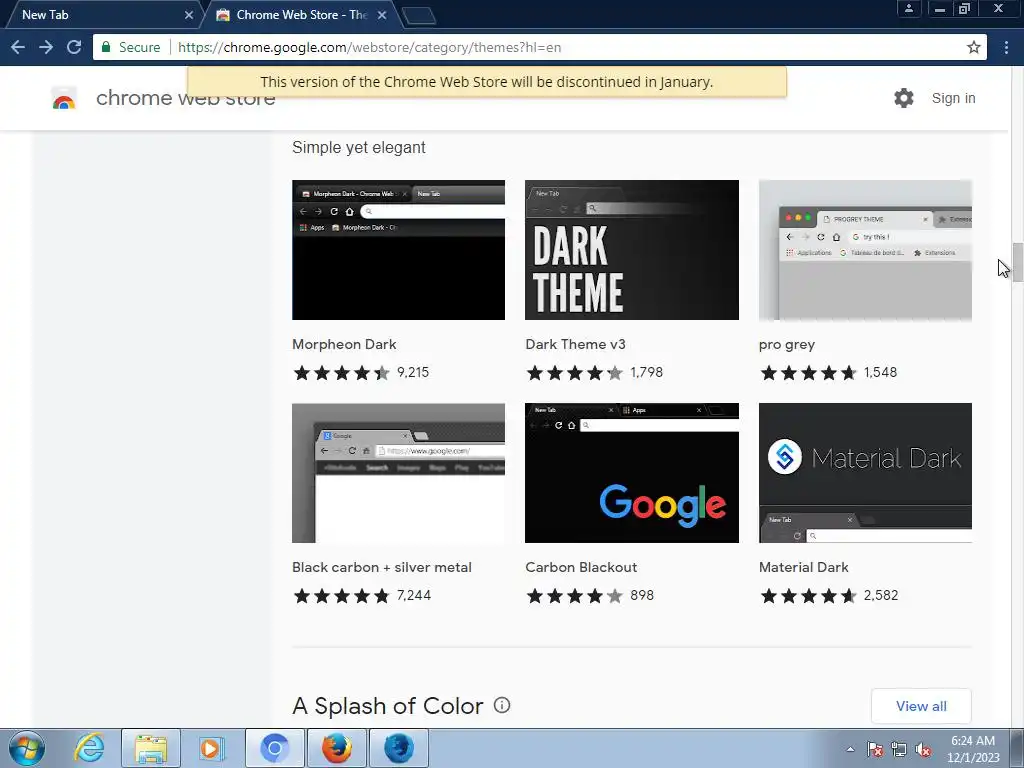Close the New Tab tab
1024x768 pixels.
click(189, 14)
